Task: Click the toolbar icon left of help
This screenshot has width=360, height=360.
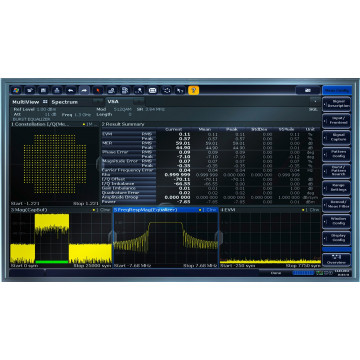Action: 180,90
